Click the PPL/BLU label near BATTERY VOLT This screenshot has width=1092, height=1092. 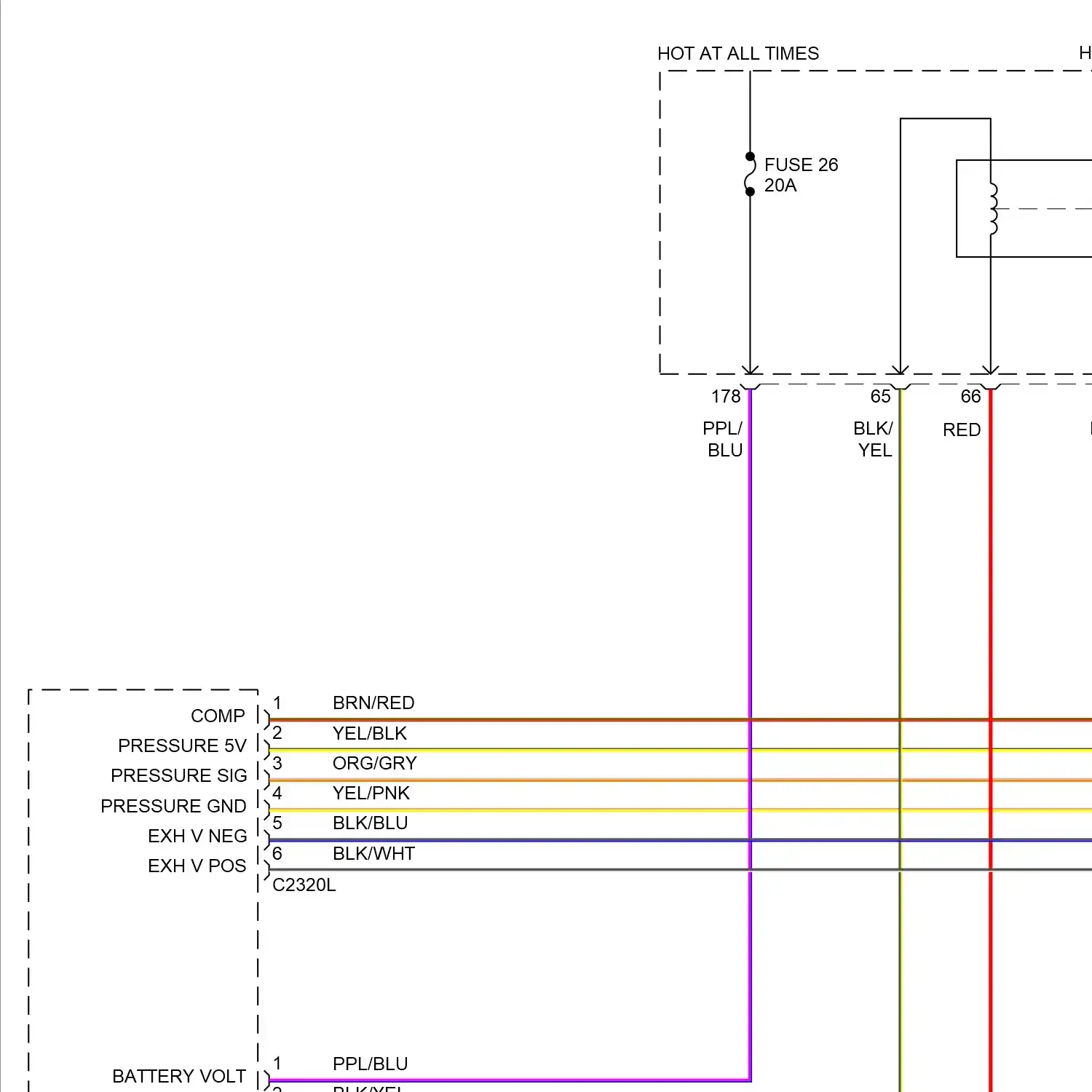(370, 1064)
